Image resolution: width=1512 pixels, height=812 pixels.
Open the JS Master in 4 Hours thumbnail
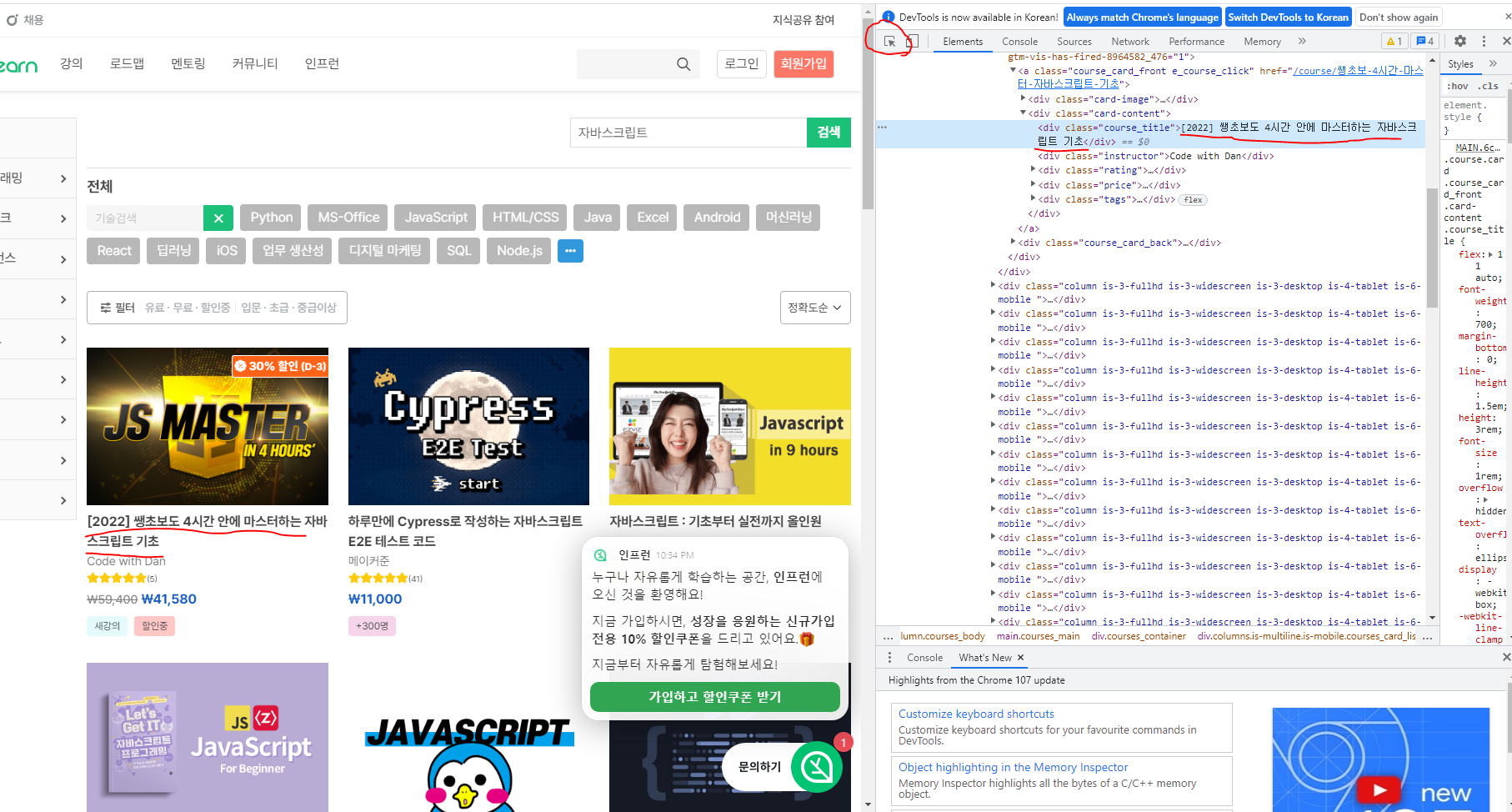(208, 426)
